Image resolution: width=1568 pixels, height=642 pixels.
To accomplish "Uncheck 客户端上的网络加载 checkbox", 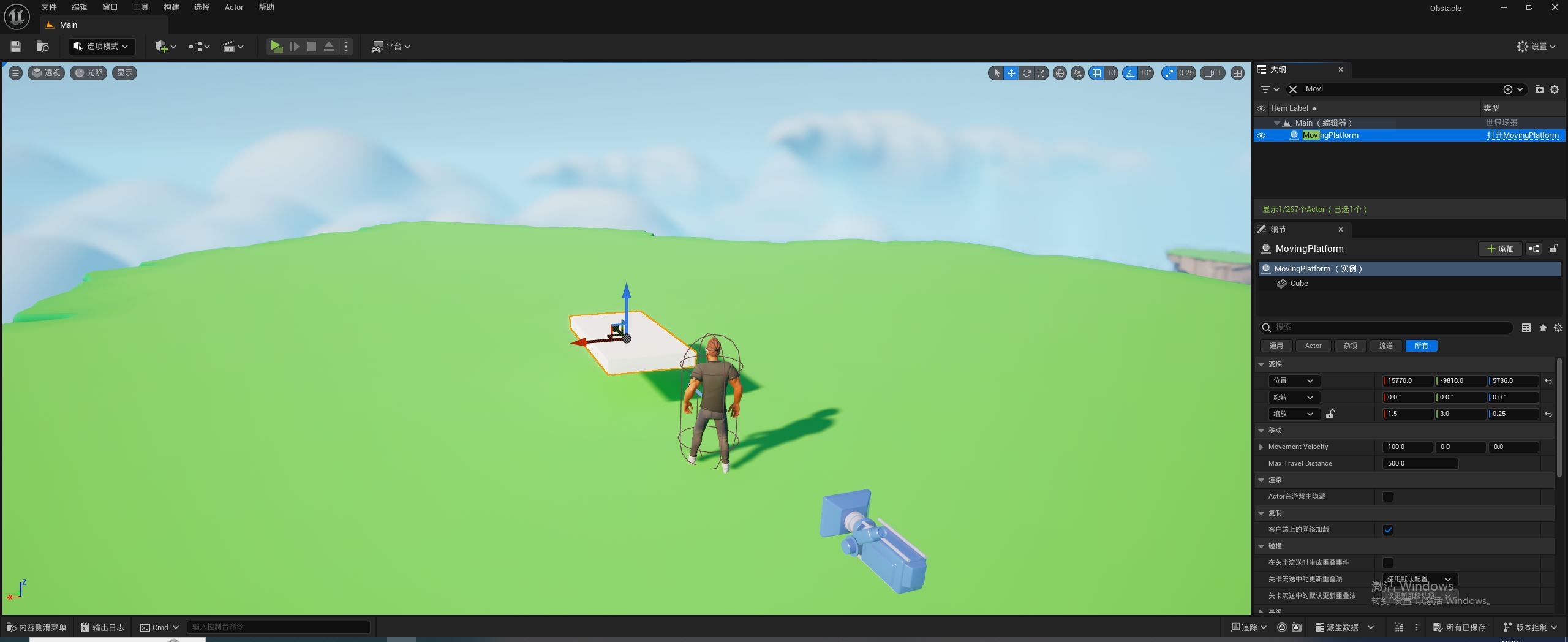I will point(1388,530).
